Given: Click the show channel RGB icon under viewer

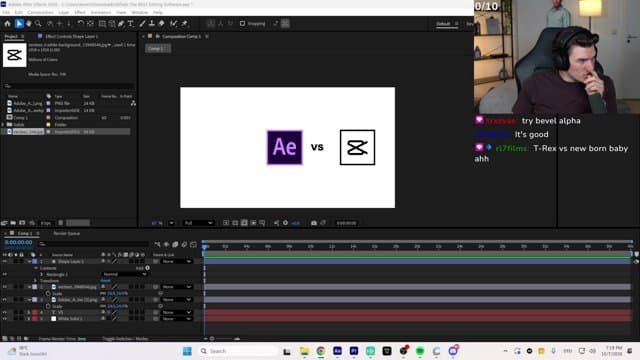Looking at the screenshot, I should pos(276,223).
